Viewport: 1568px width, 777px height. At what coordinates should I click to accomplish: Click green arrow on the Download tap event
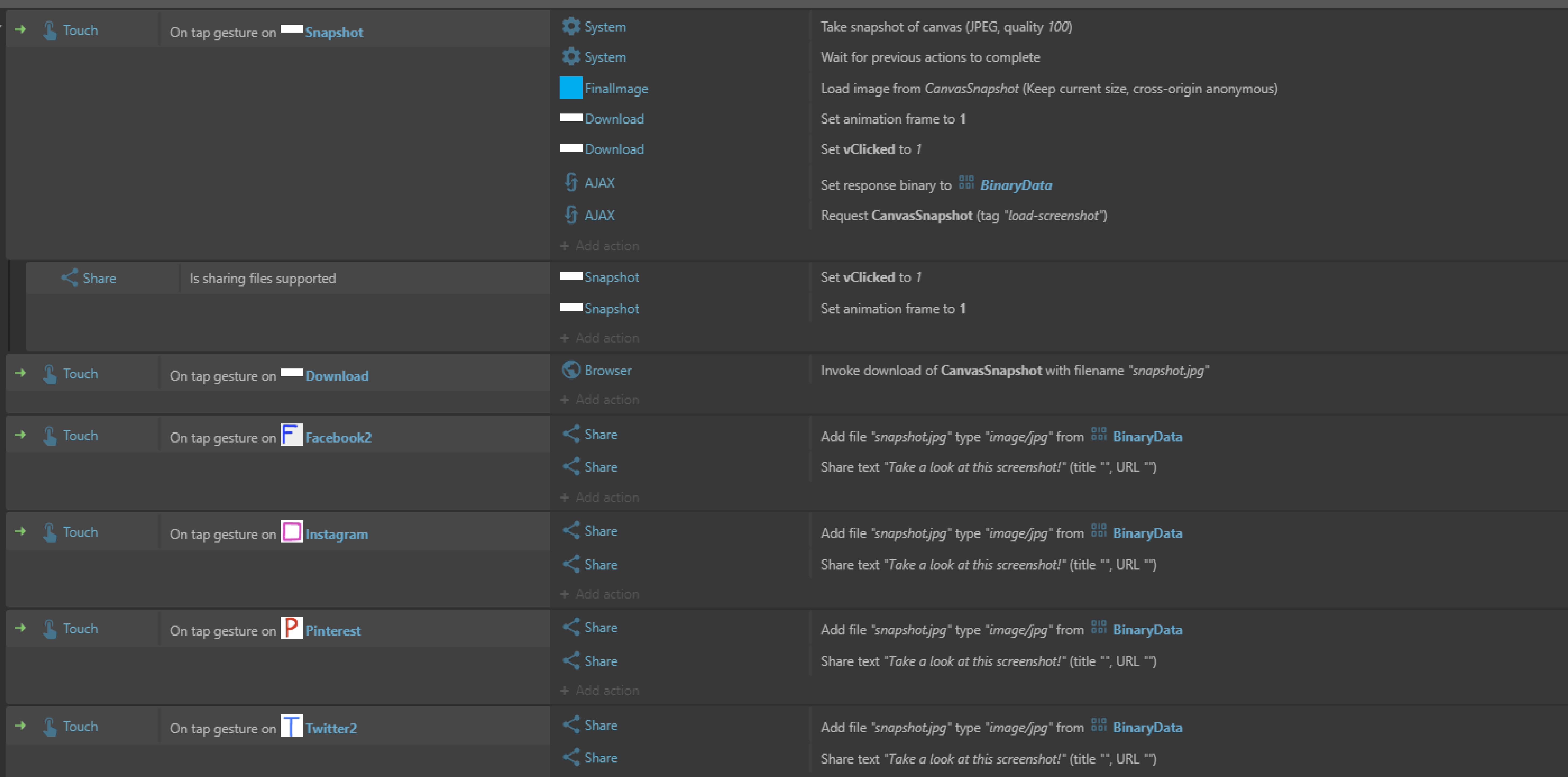(20, 373)
